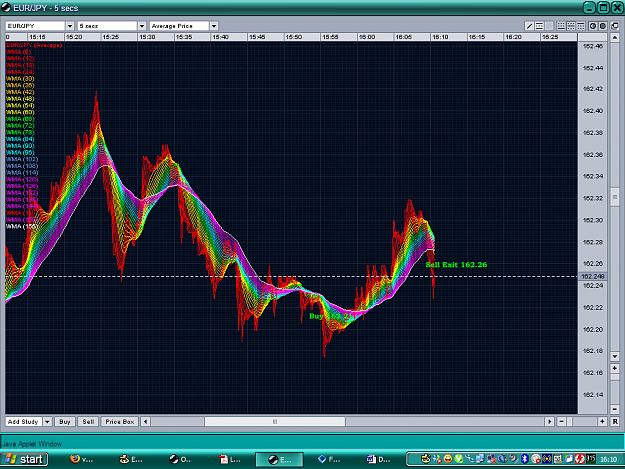Click the up arrow on the price scrollbar
Viewport: 625px width, 469px height.
tap(615, 38)
